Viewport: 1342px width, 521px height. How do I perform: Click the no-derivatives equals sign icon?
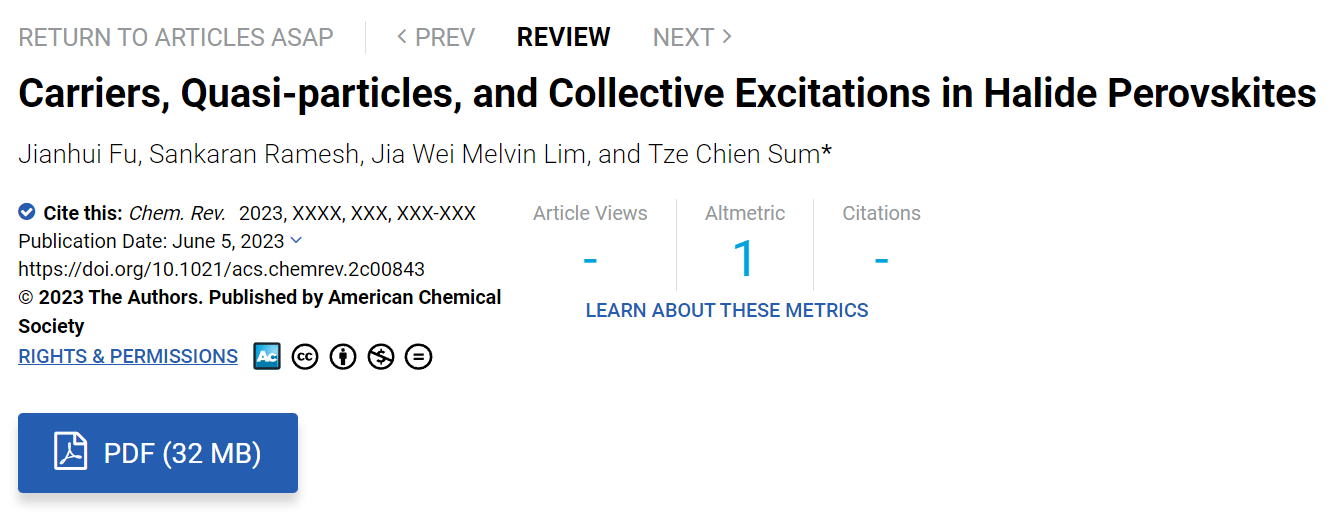(x=419, y=356)
